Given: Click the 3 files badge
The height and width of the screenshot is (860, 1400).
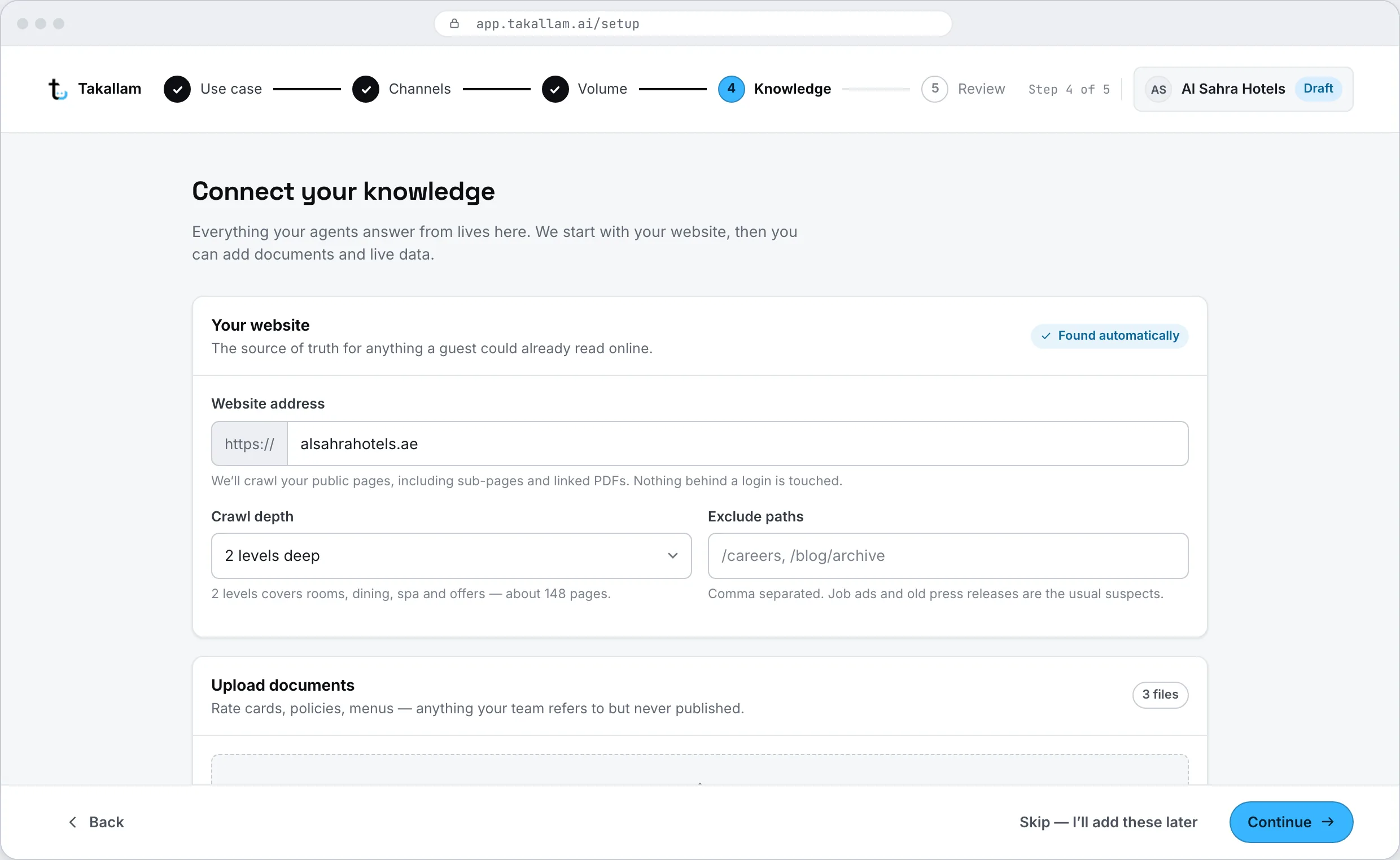Looking at the screenshot, I should click(1160, 695).
